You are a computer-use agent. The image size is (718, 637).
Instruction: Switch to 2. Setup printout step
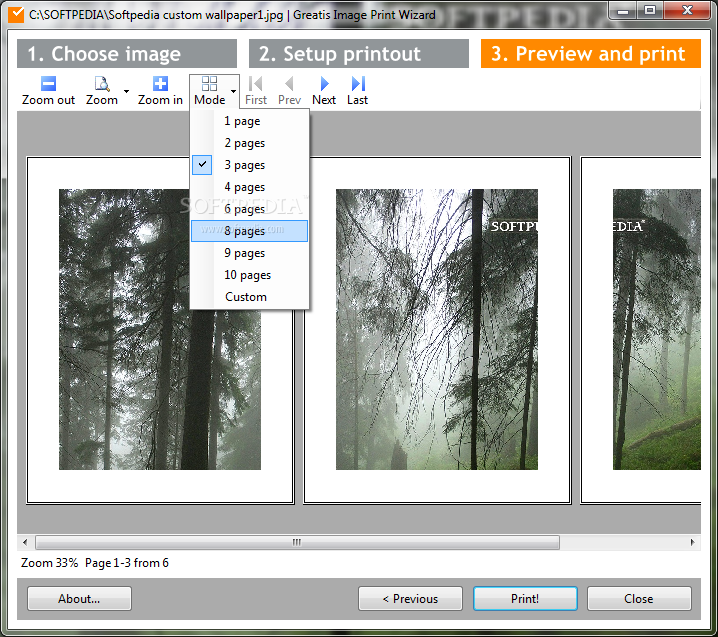(359, 54)
